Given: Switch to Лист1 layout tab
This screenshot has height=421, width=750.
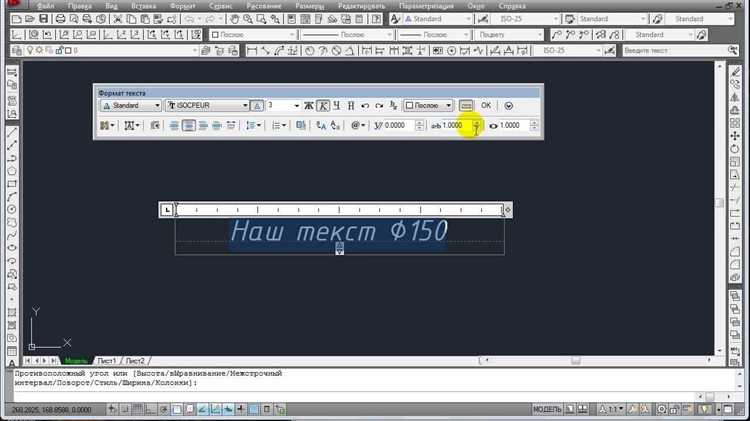Looking at the screenshot, I should (x=107, y=361).
